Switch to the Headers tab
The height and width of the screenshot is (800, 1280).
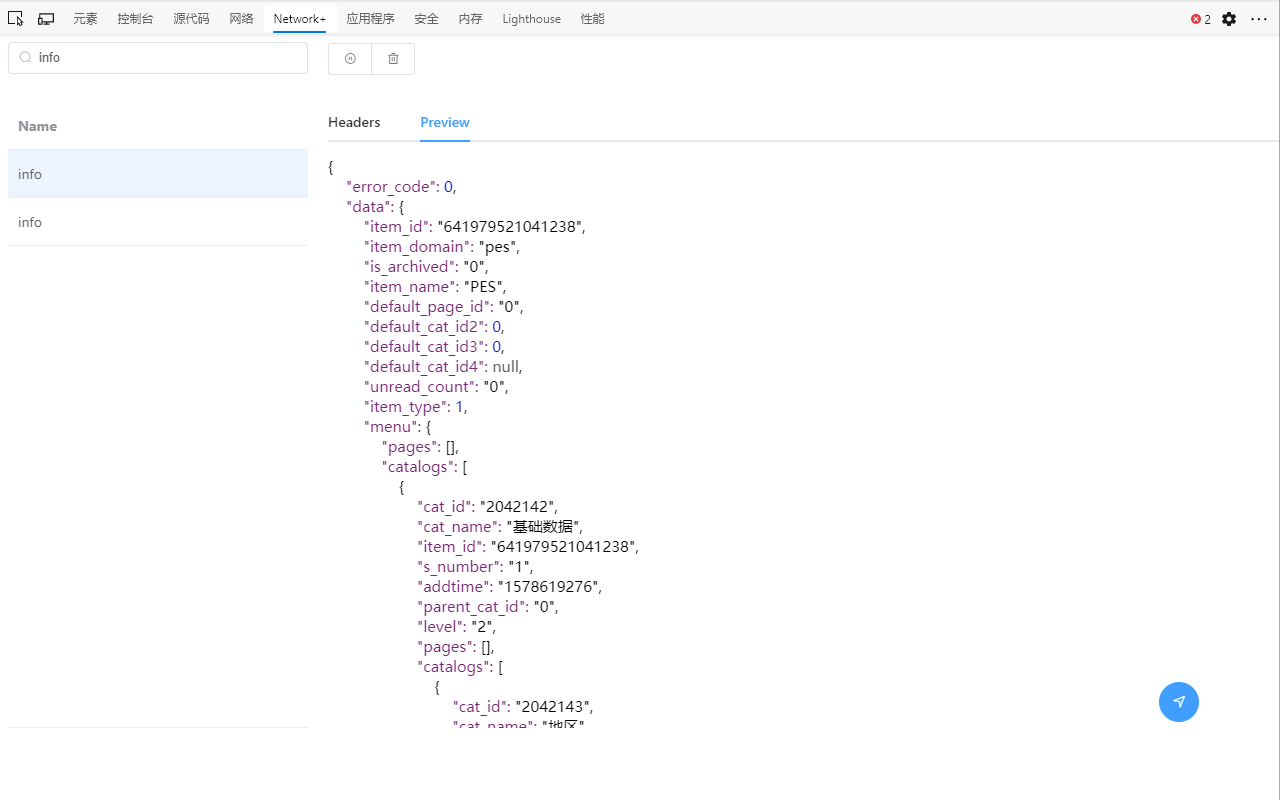coord(354,122)
